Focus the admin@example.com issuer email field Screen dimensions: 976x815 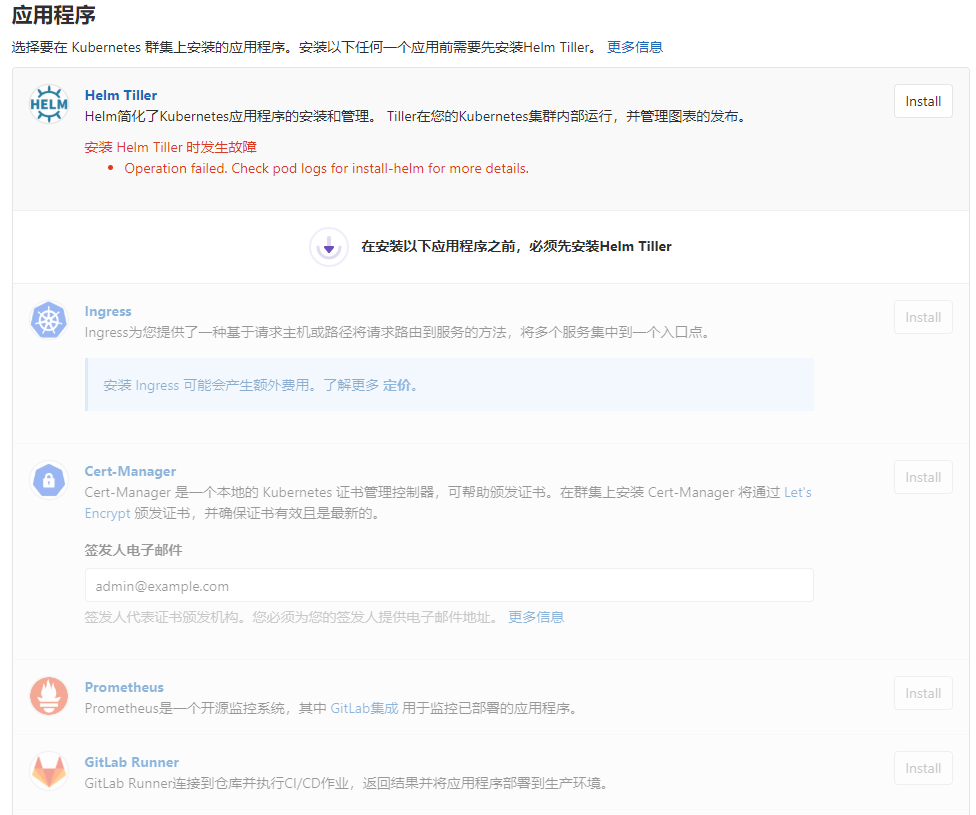(x=449, y=585)
